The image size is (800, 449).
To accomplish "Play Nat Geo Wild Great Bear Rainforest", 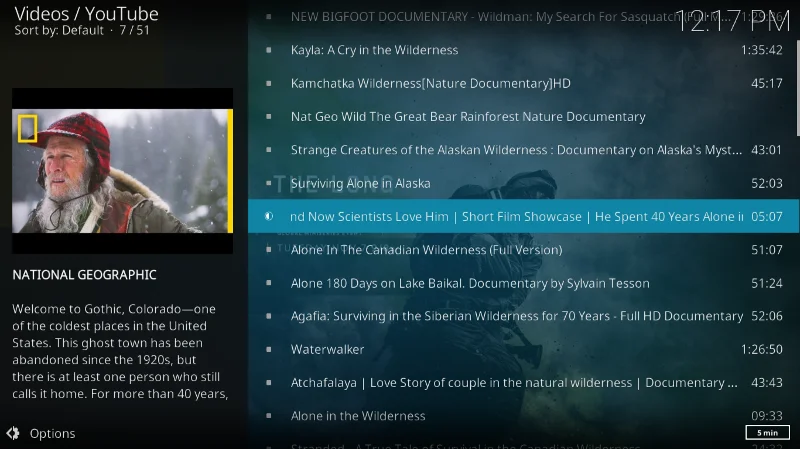I will click(523, 116).
